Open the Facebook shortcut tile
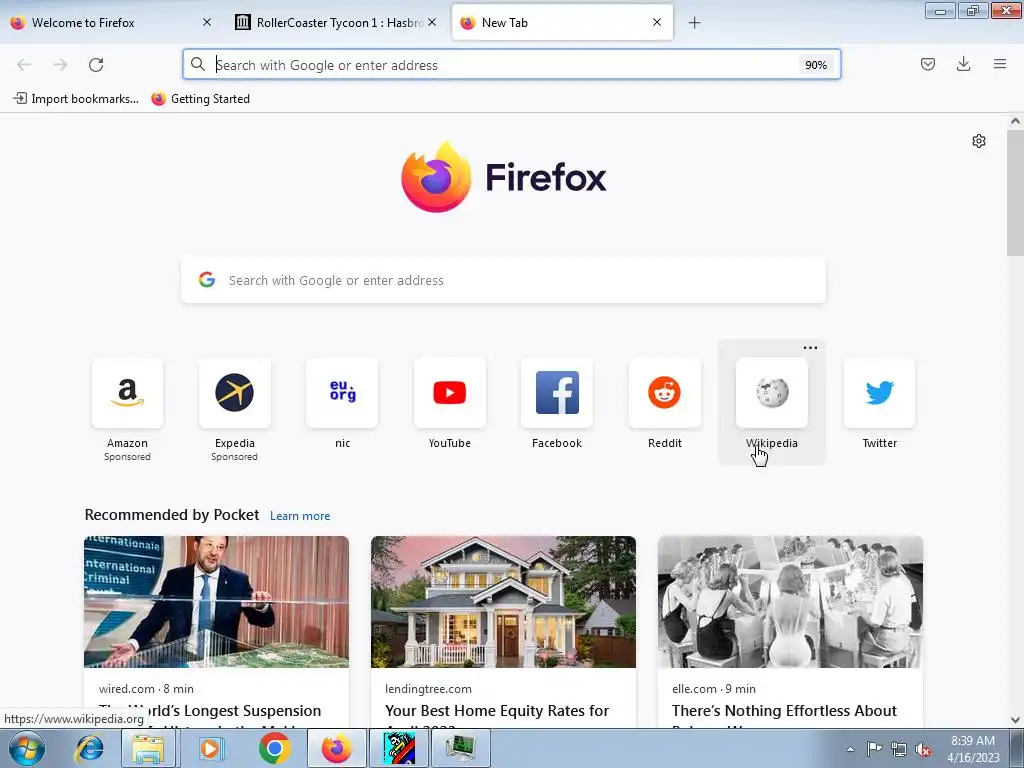The image size is (1024, 768). point(557,392)
